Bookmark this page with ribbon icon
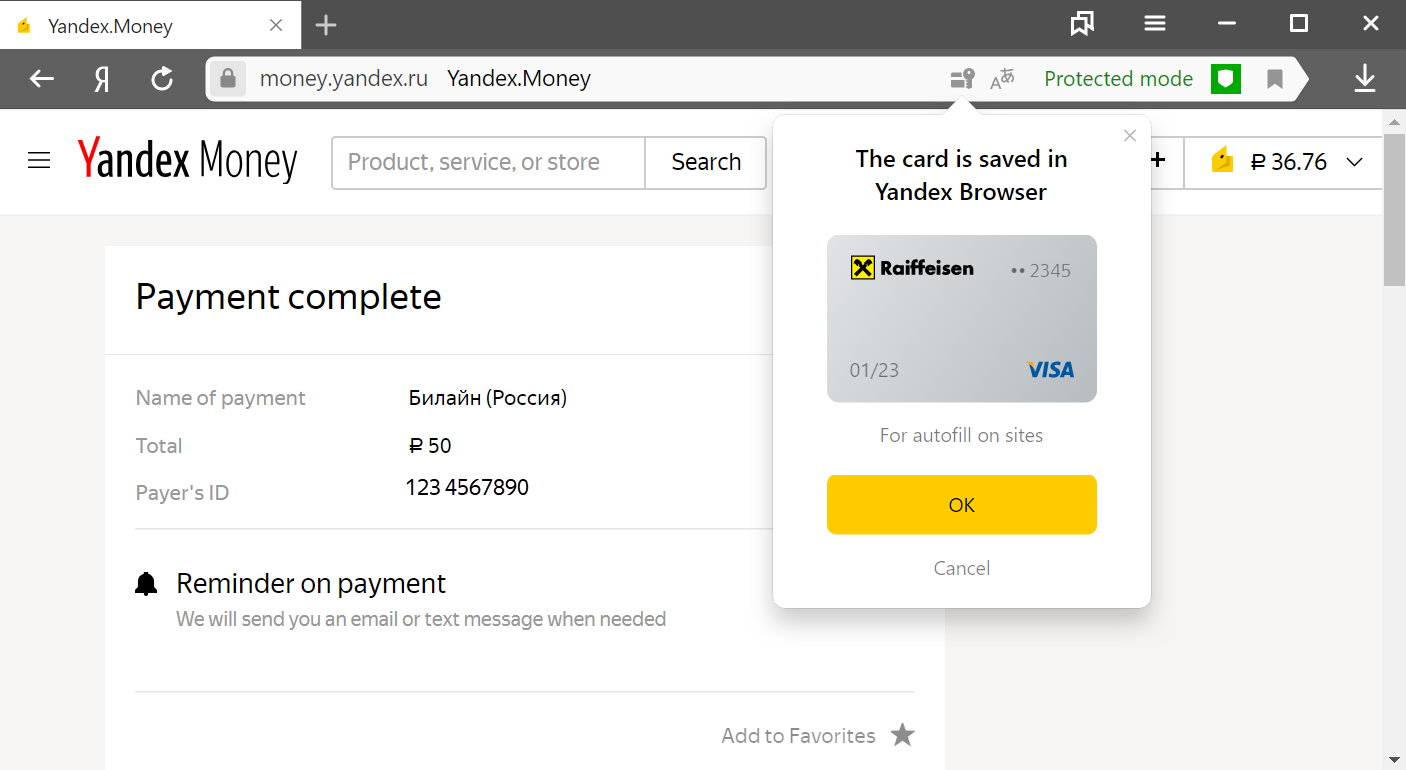The height and width of the screenshot is (770, 1406). point(1274,79)
